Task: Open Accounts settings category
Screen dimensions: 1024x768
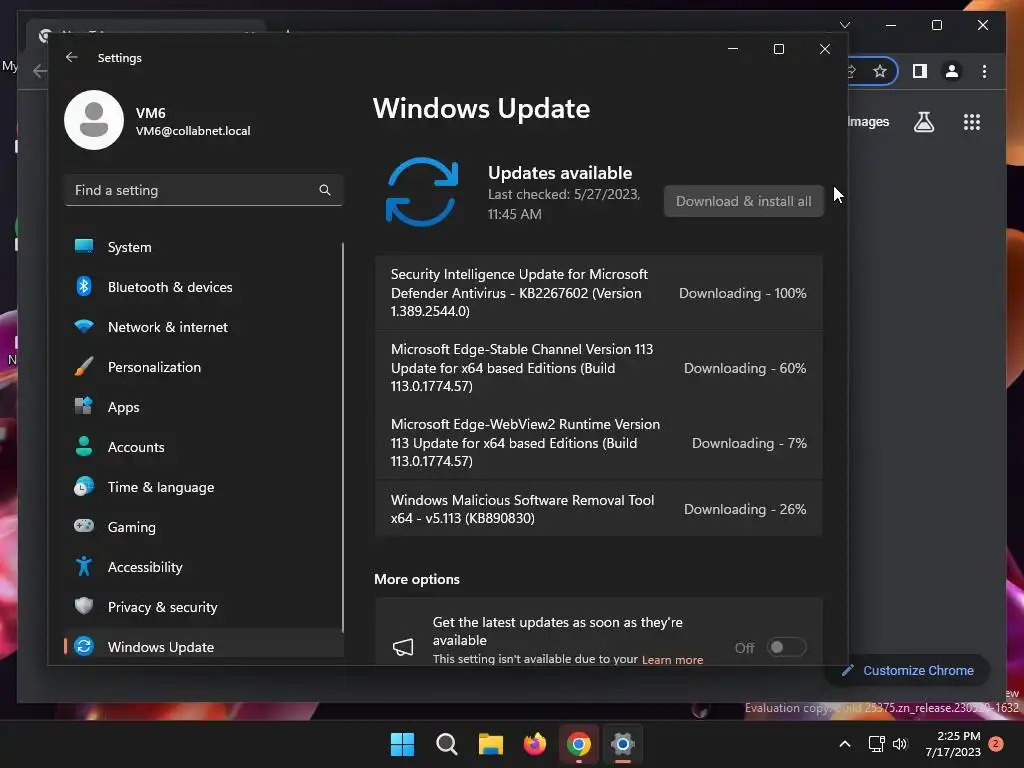Action: click(x=203, y=447)
